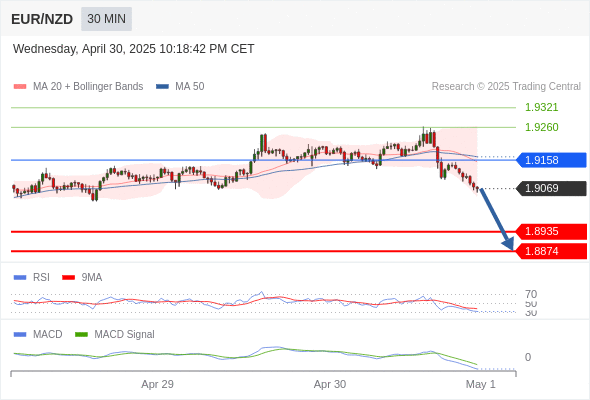Image resolution: width=590 pixels, height=400 pixels.
Task: Click the green 1.9321 resistance label
Action: tap(541, 107)
